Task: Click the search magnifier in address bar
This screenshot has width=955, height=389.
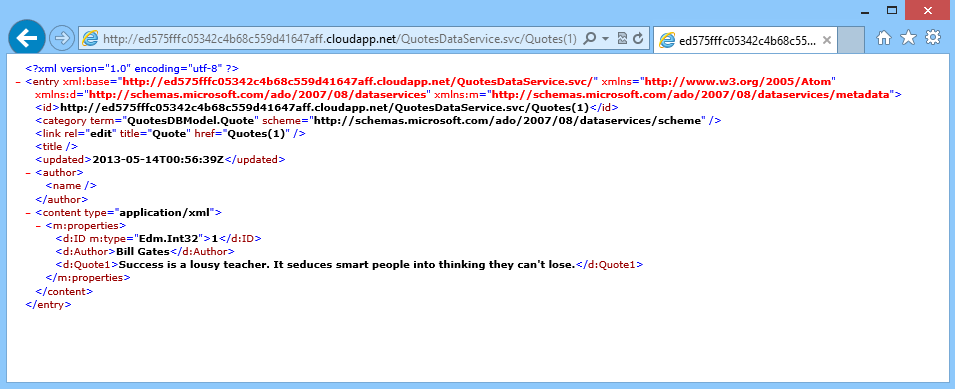Action: click(x=590, y=39)
